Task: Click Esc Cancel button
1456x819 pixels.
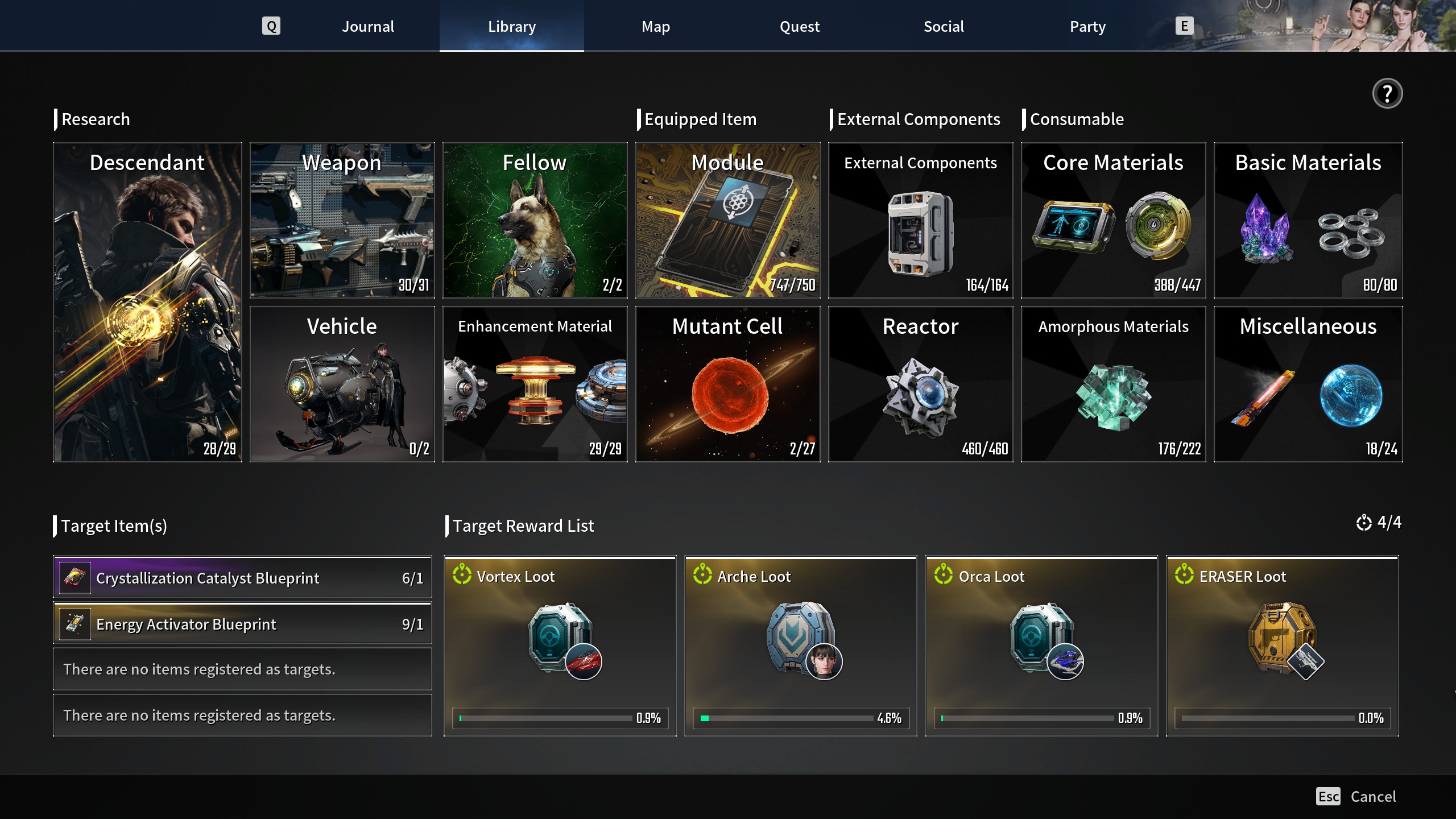Action: pos(1356,796)
